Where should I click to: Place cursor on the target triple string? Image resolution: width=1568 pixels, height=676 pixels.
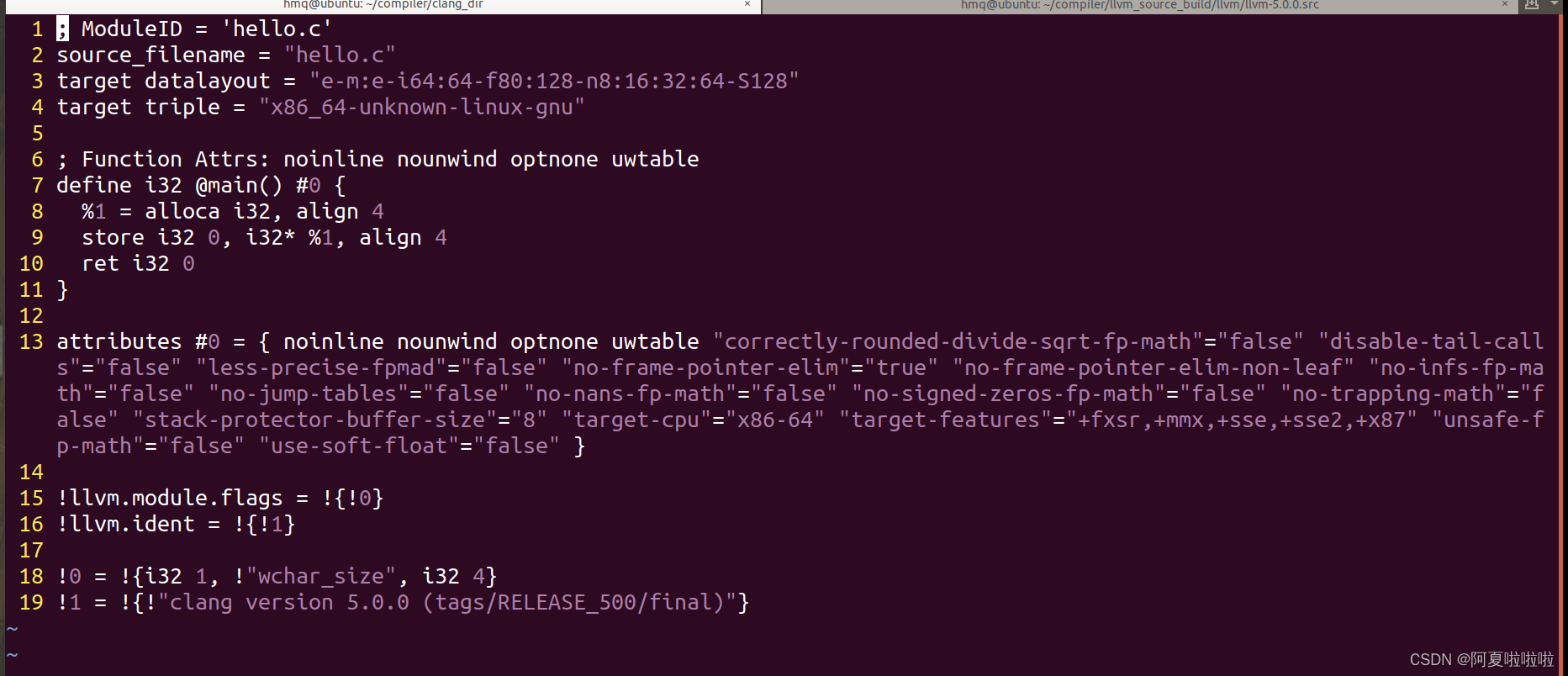pos(421,108)
